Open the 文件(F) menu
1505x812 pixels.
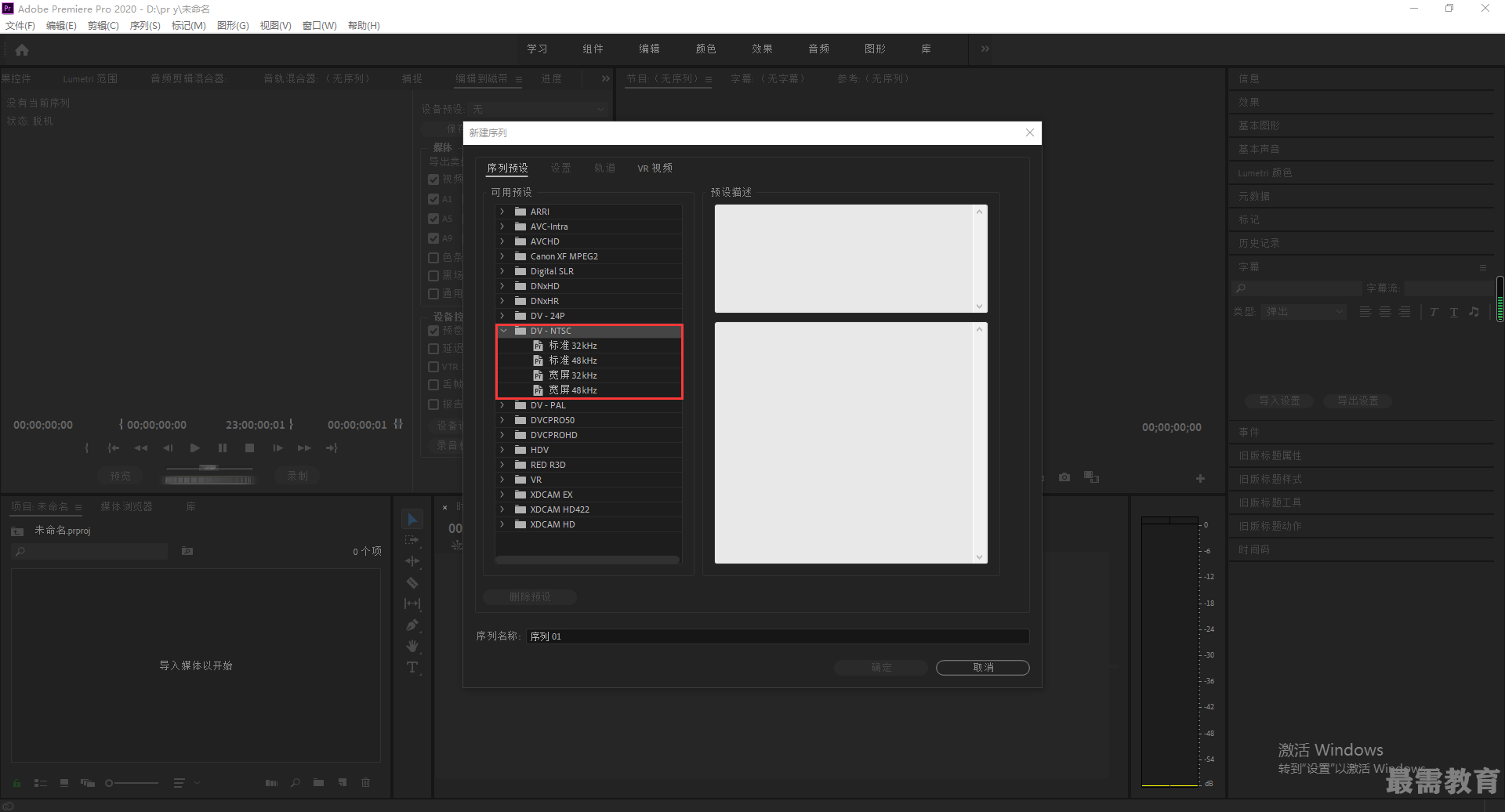(20, 26)
